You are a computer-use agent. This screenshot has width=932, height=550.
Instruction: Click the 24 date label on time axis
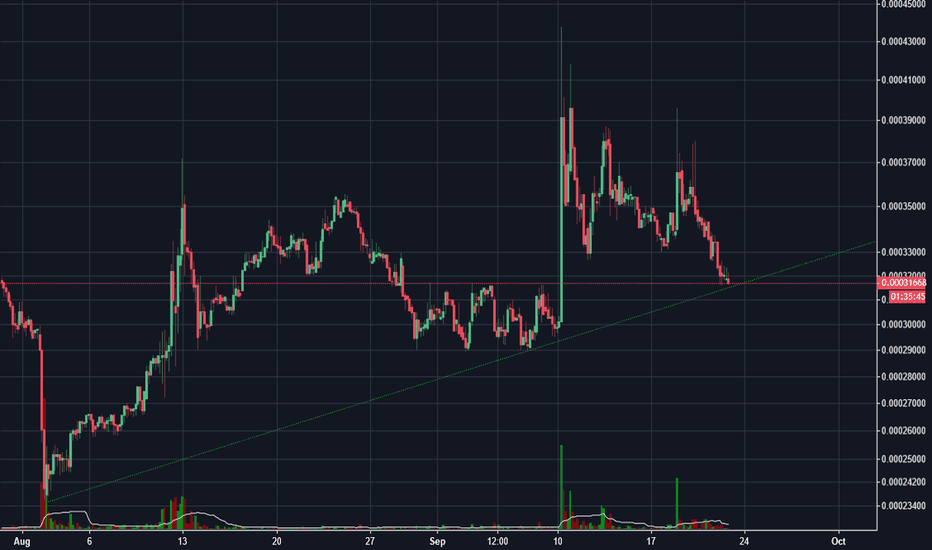coord(744,541)
